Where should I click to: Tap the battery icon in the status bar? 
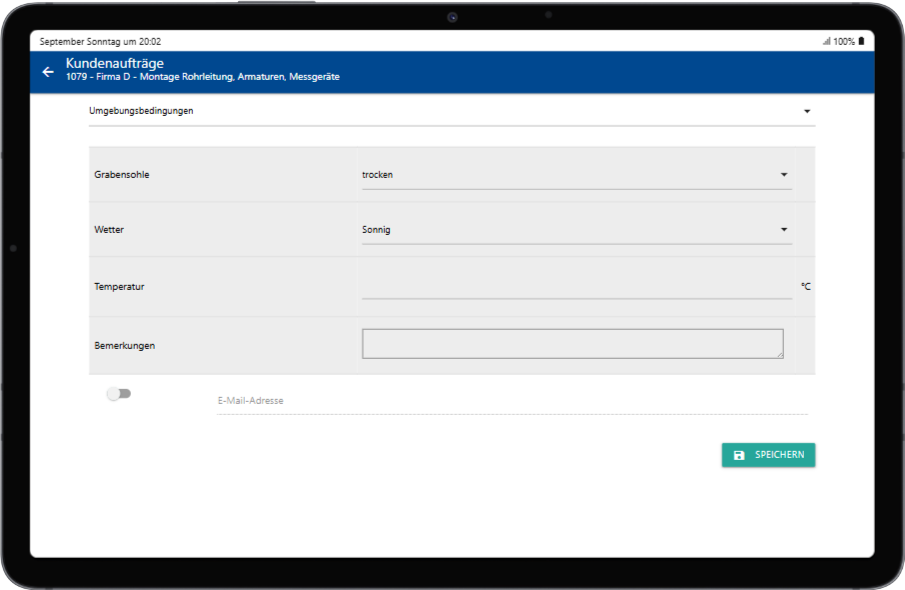(861, 42)
